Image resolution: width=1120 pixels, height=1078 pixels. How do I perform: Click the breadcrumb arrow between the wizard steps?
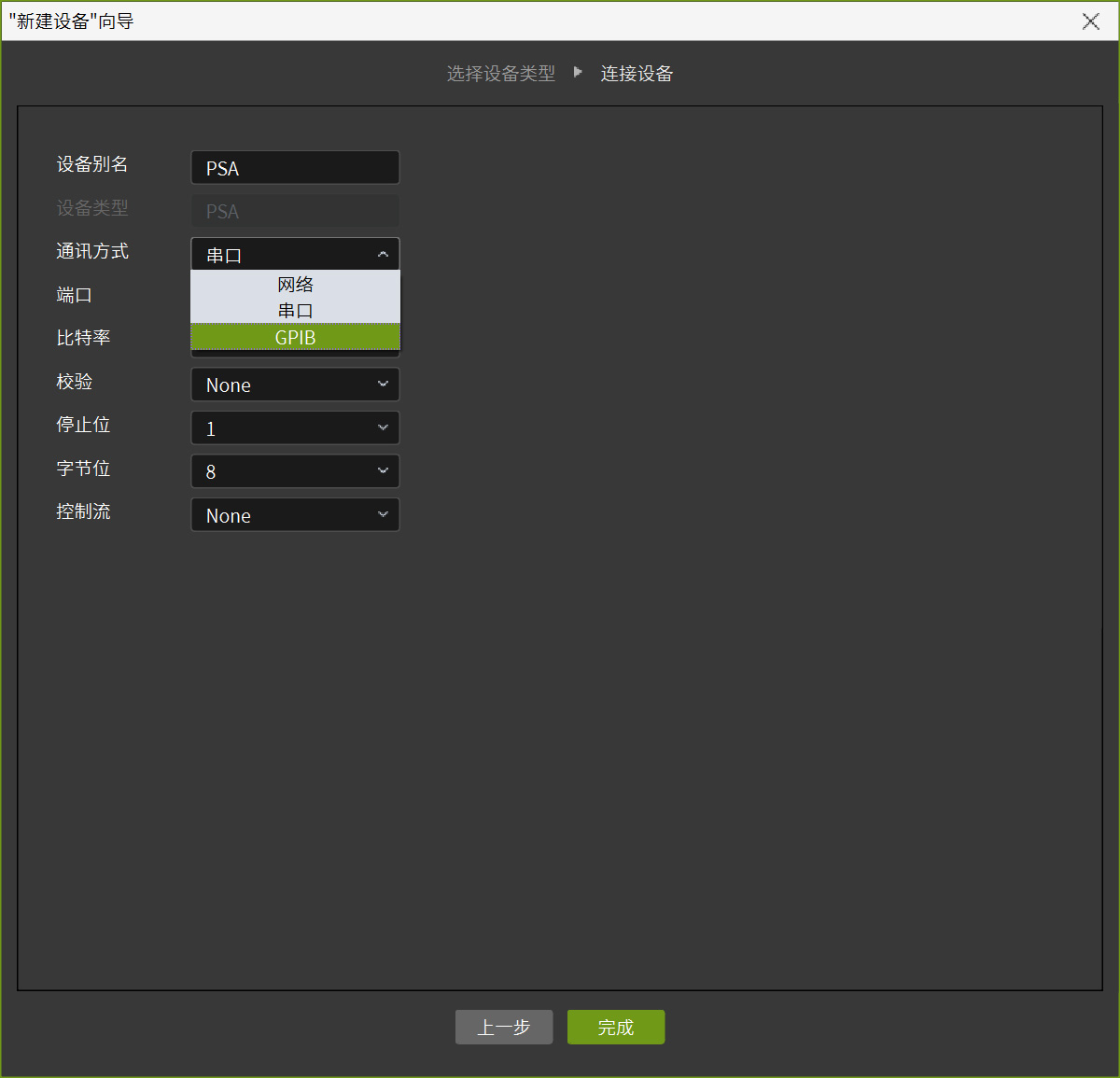[578, 73]
